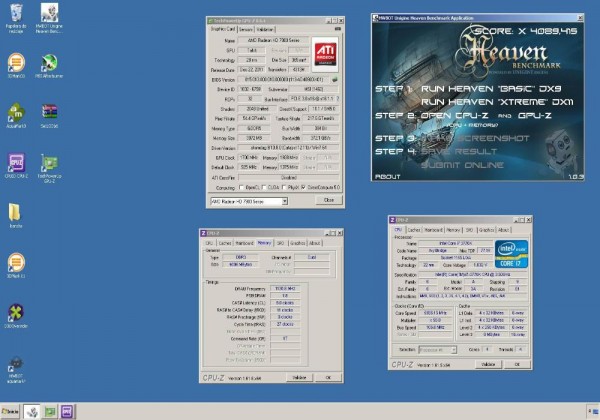The width and height of the screenshot is (600, 420).
Task: Click the Close button in GPU-Z
Action: coord(329,200)
